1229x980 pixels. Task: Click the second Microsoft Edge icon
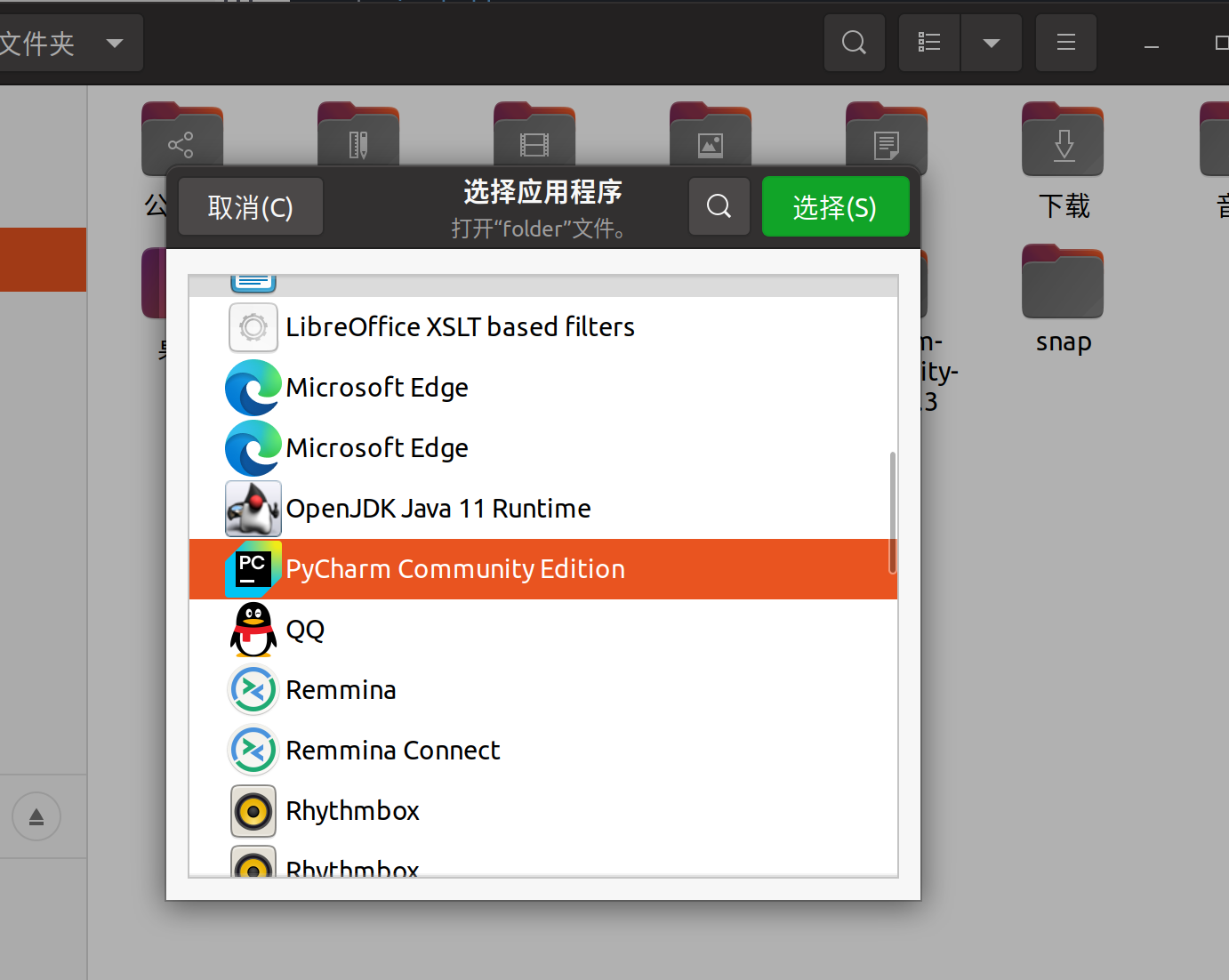(x=253, y=448)
